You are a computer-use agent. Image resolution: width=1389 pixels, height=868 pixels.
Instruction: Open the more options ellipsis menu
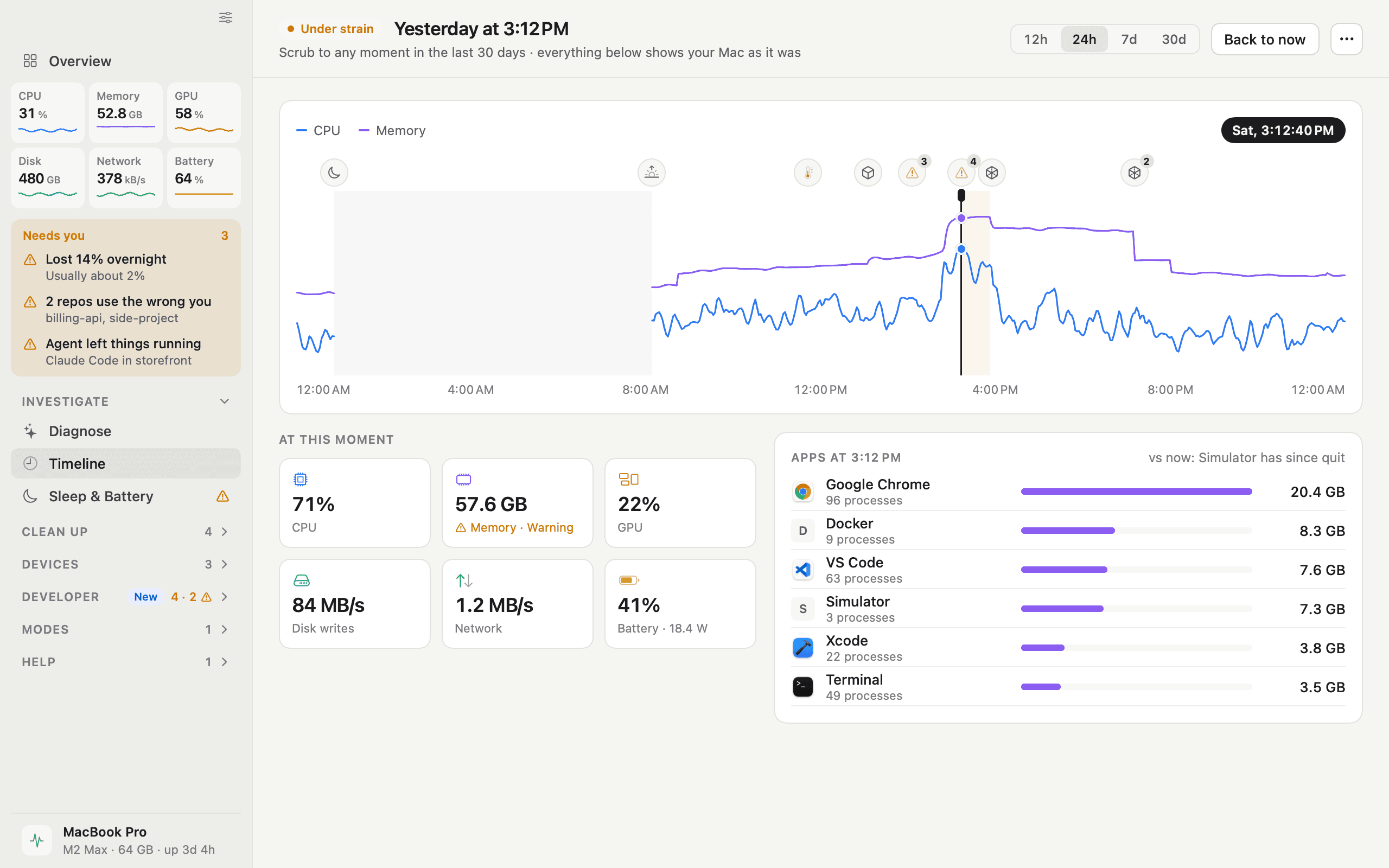coord(1346,39)
